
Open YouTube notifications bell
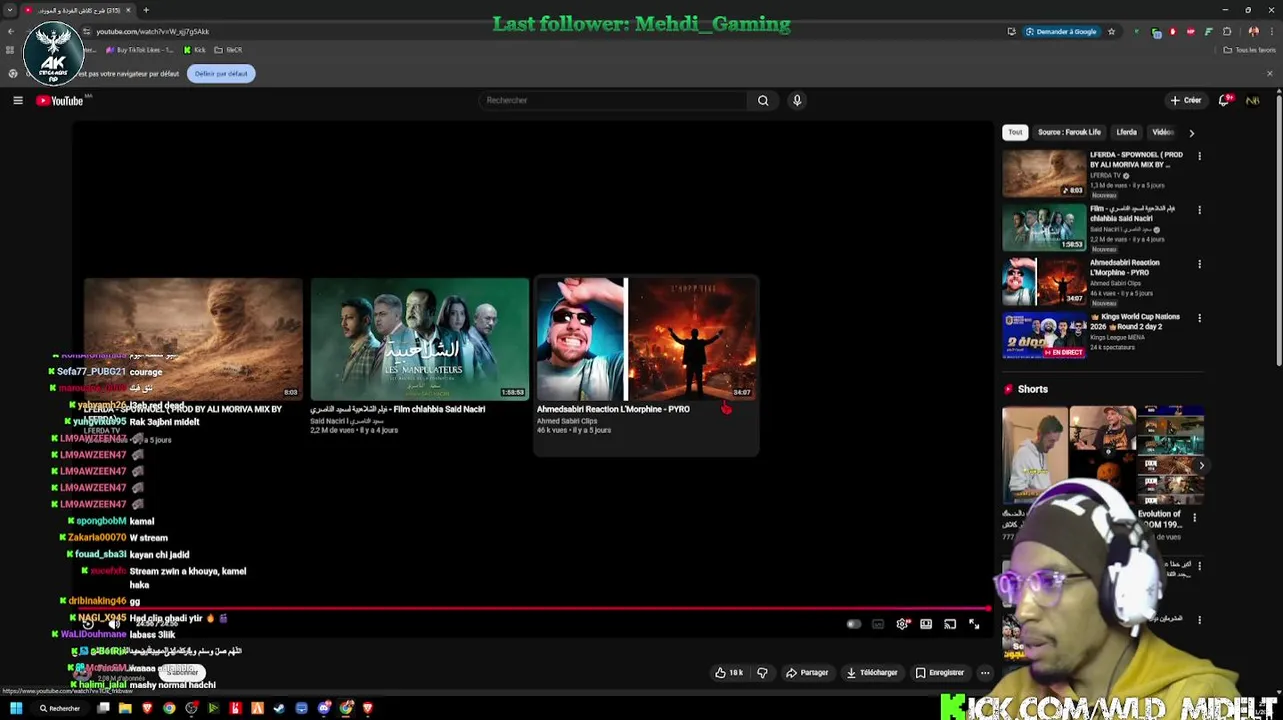click(1225, 100)
